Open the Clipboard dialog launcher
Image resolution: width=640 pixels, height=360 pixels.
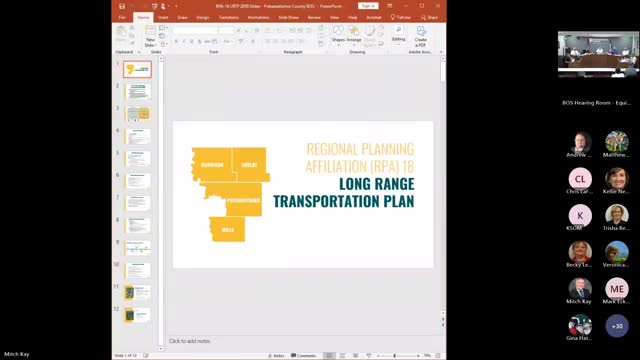pos(139,52)
